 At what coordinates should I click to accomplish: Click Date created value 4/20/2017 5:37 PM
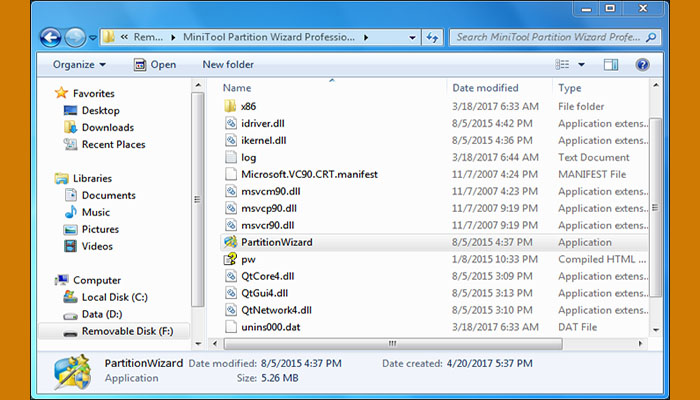tap(490, 363)
